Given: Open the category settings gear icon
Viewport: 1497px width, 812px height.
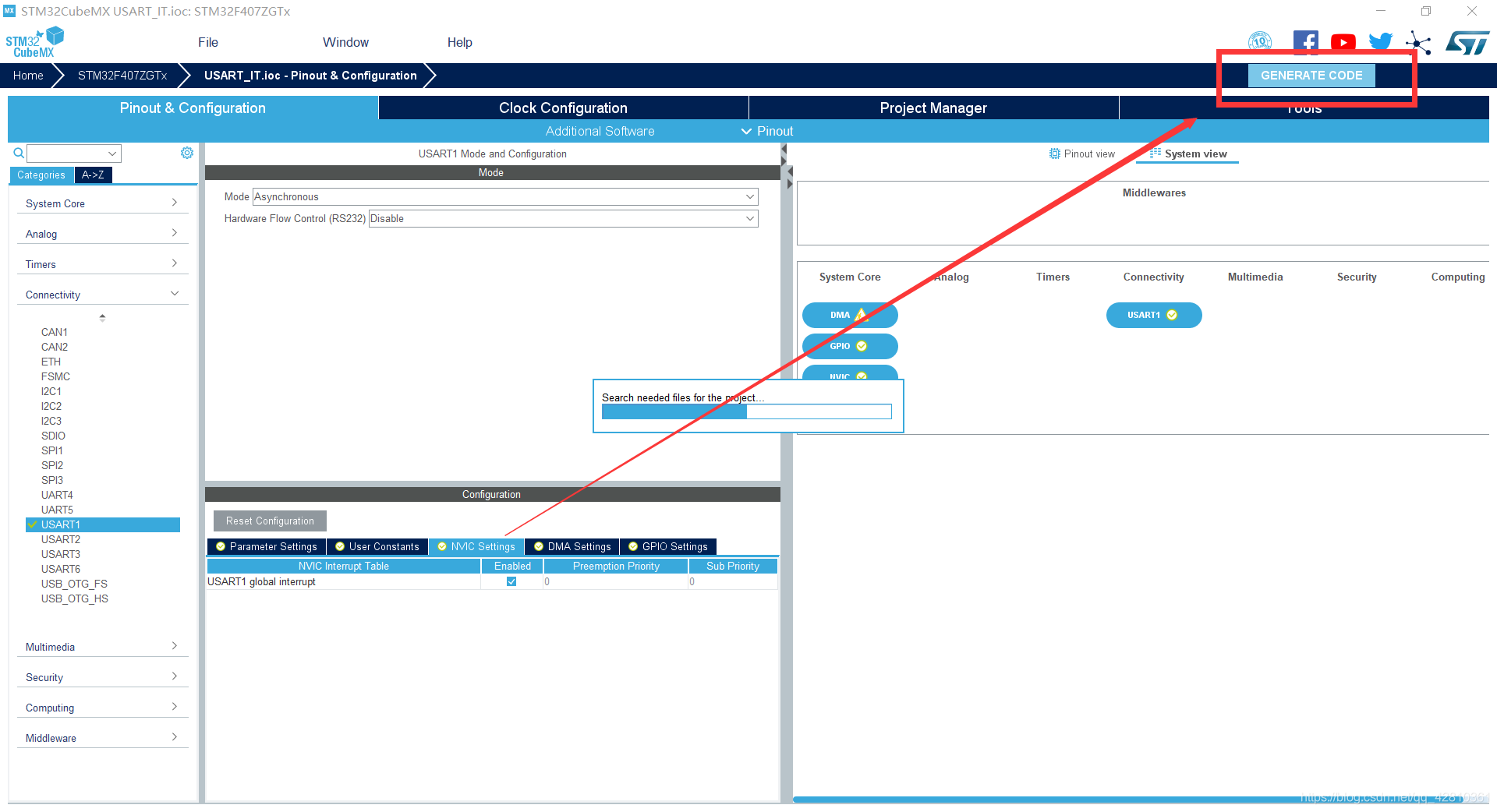Looking at the screenshot, I should [x=187, y=153].
